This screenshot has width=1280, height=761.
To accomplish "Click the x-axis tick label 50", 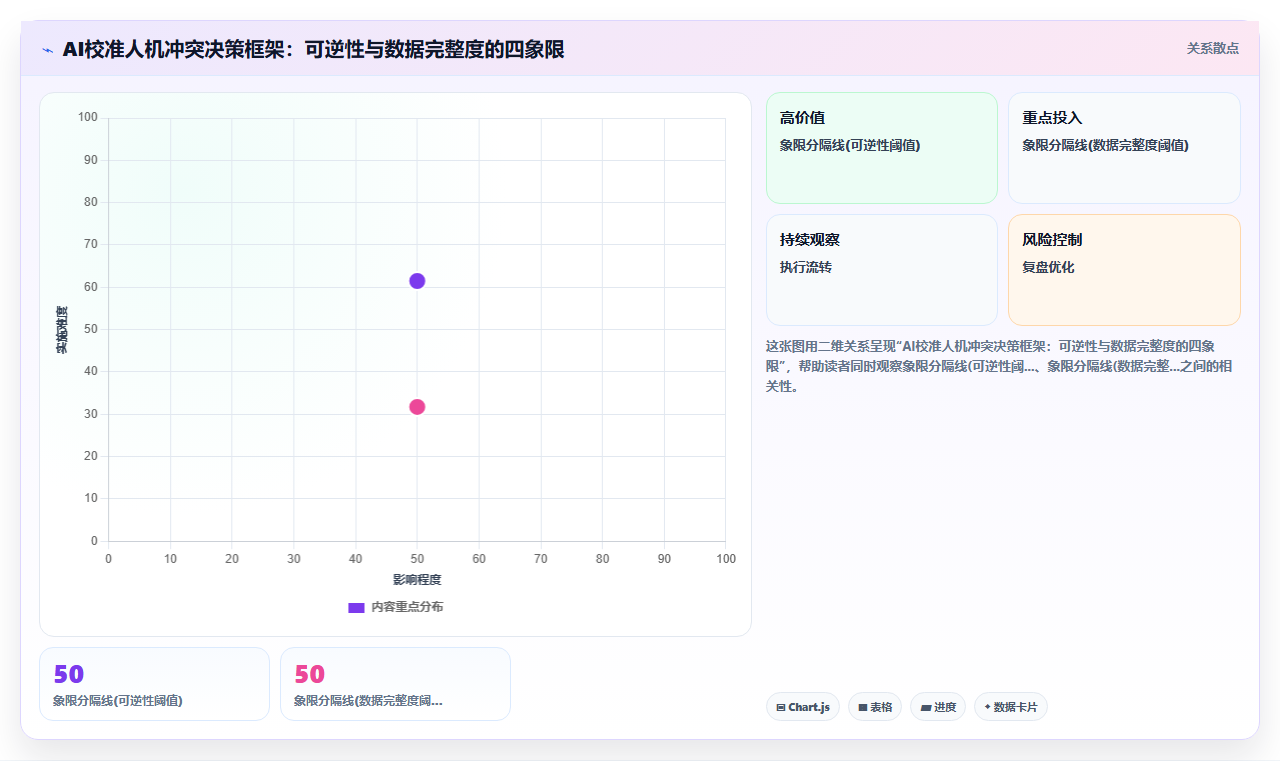I will tap(417, 559).
